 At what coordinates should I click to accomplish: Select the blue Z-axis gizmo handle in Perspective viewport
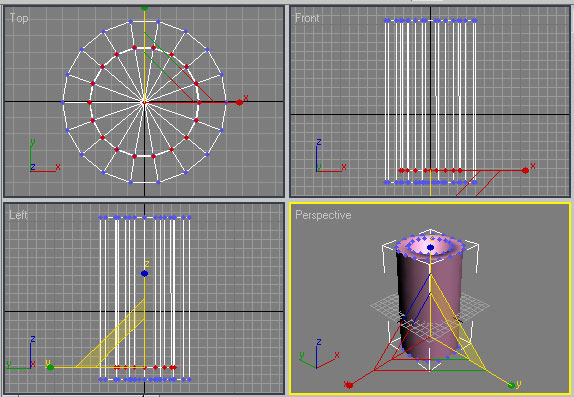coord(430,248)
